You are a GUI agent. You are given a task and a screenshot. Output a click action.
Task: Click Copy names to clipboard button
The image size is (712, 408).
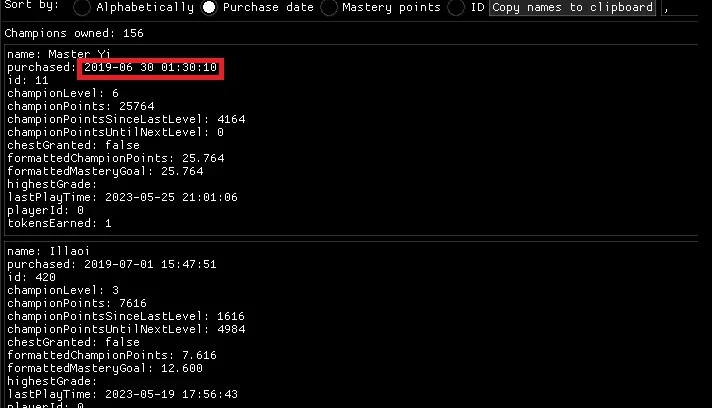tap(572, 7)
